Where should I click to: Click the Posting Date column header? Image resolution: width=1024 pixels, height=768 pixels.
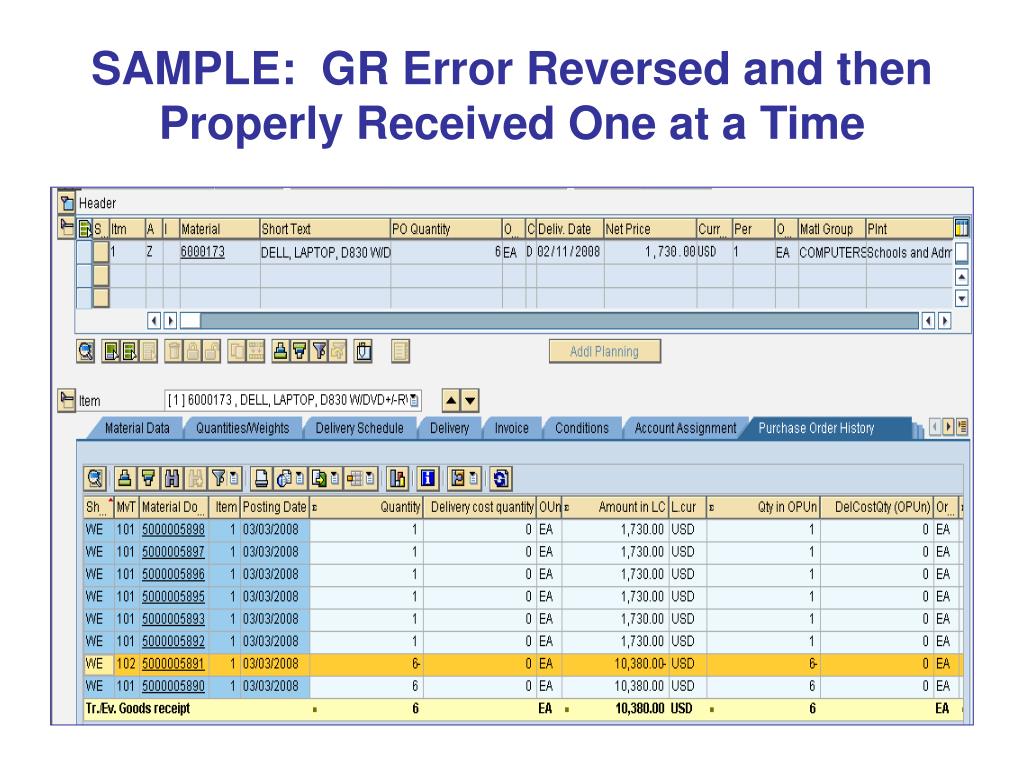[x=274, y=507]
